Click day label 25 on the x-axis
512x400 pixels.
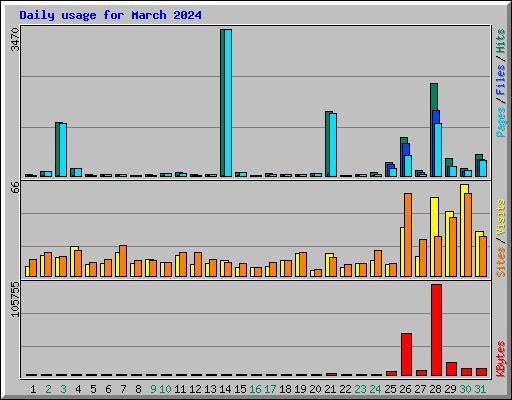tap(390, 389)
